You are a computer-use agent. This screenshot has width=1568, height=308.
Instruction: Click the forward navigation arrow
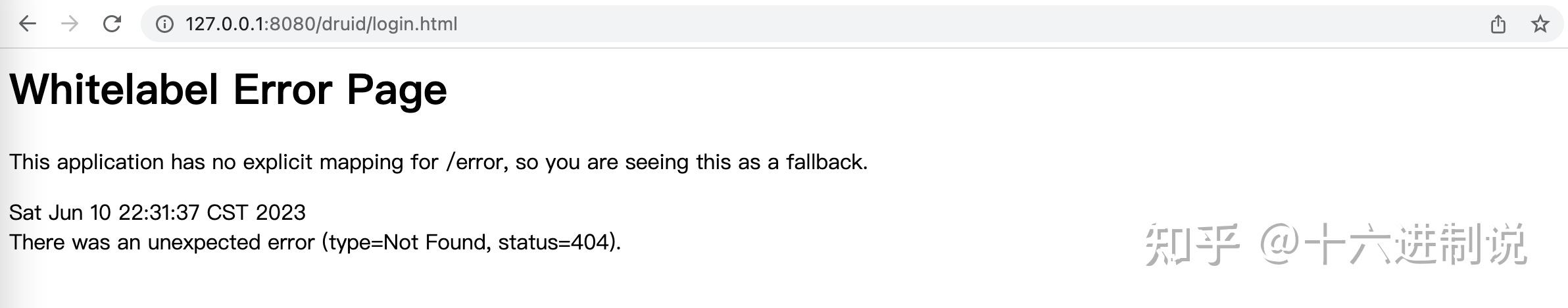pos(69,24)
